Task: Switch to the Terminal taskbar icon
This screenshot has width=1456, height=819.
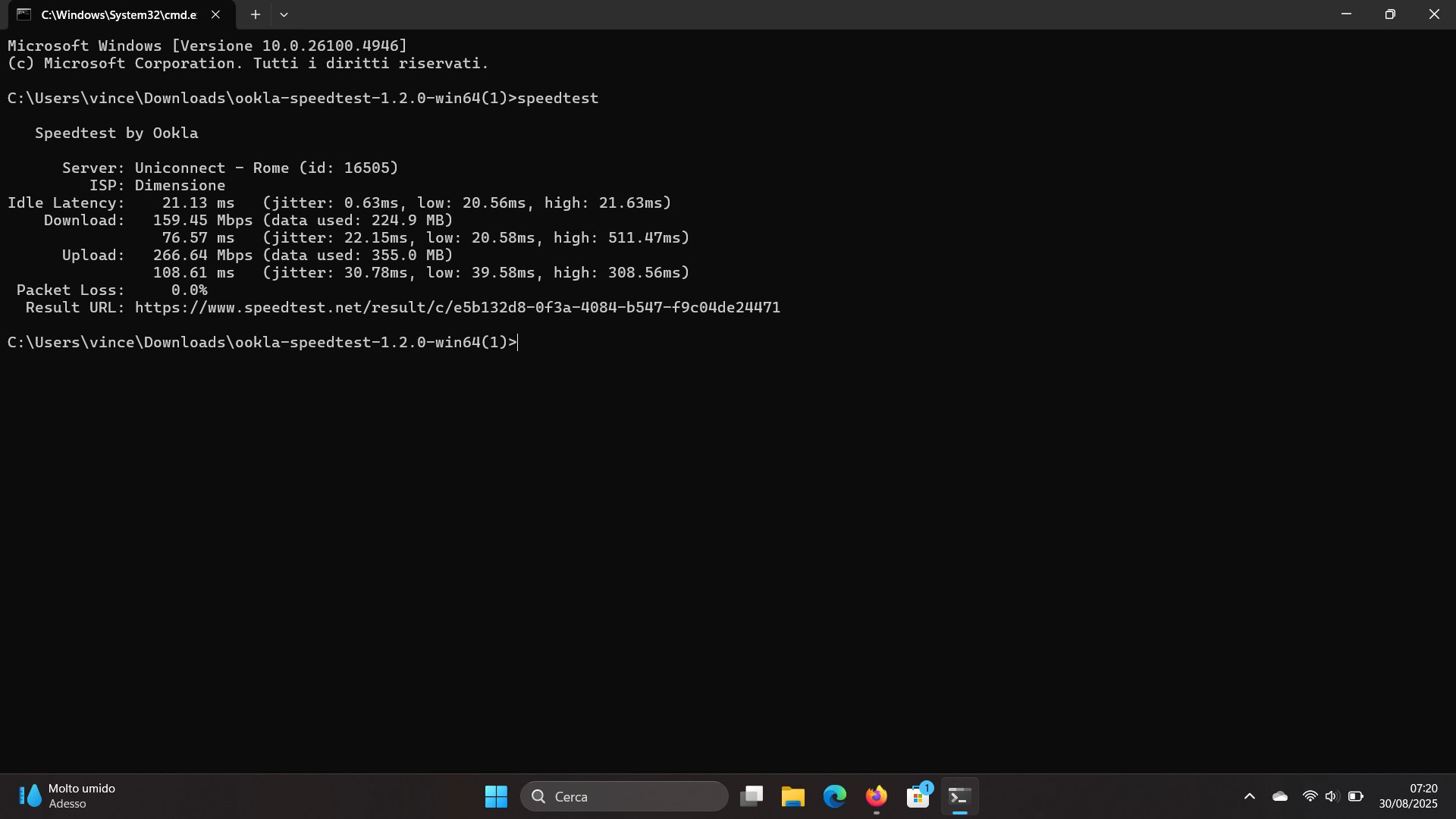Action: 959,796
